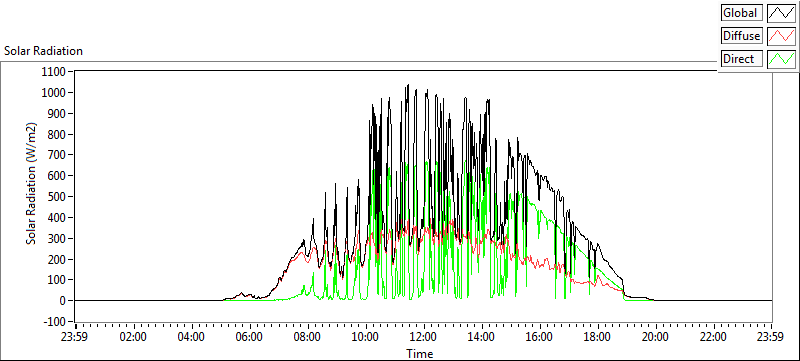Click the 02:00 x-axis tick label
This screenshot has width=800, height=361.
[x=133, y=337]
